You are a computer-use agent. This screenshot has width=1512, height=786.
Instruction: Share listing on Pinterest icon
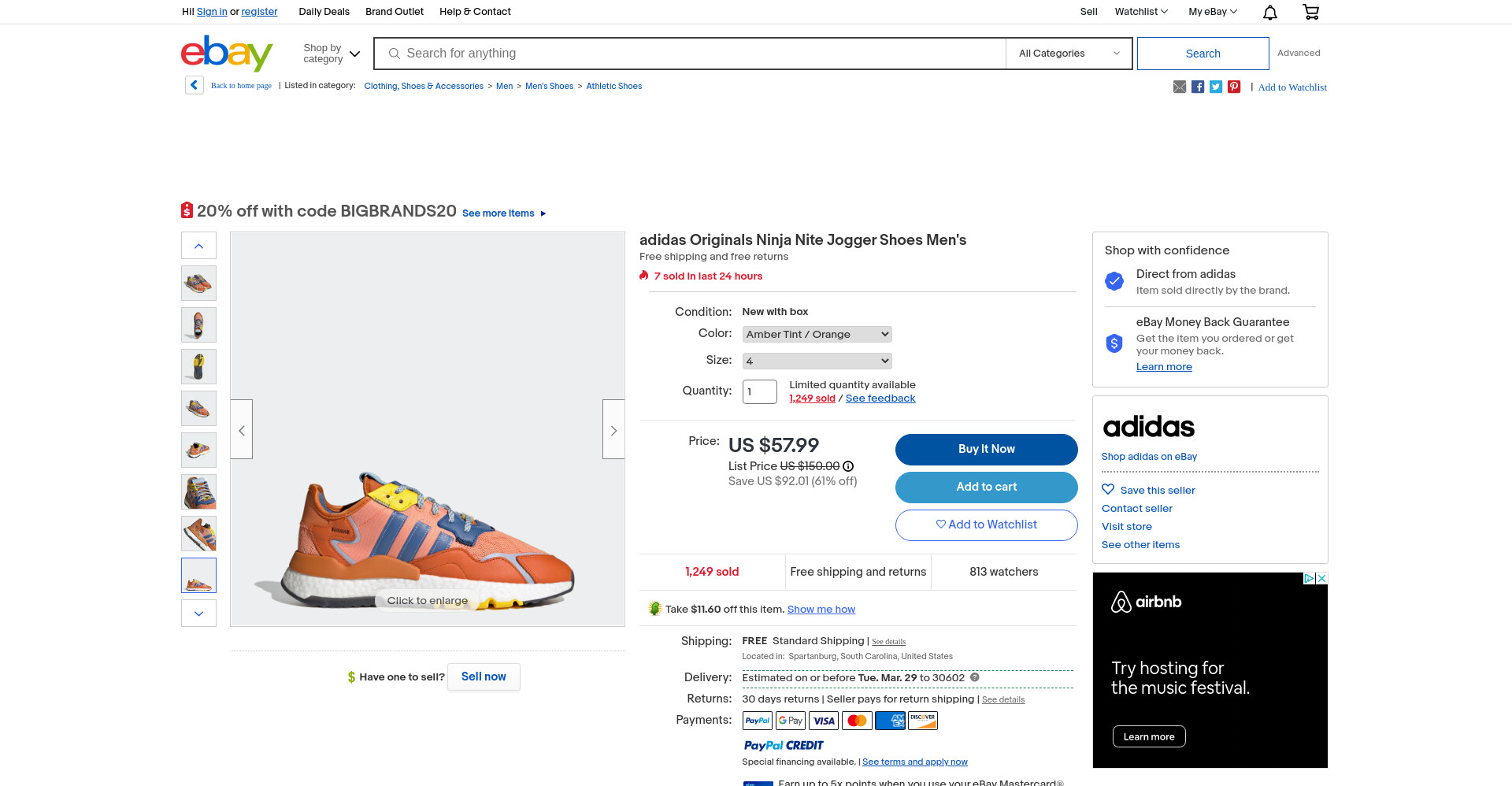point(1234,87)
